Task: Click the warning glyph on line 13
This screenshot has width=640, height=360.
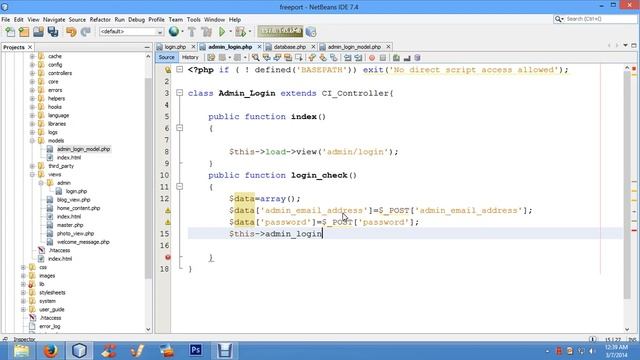Action: point(168,211)
